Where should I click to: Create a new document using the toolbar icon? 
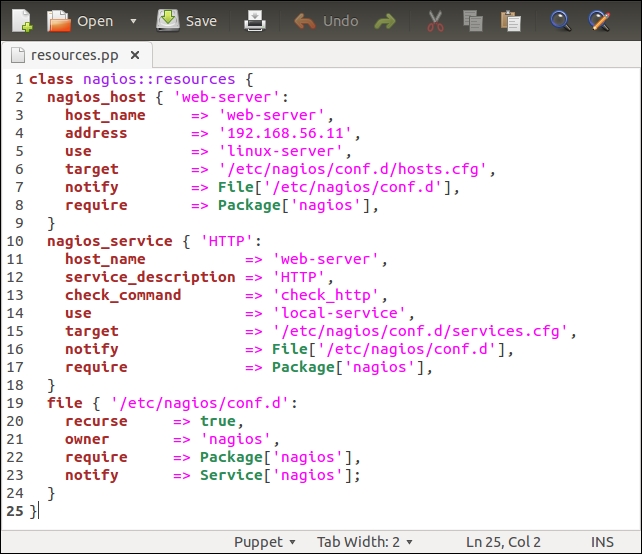coord(21,21)
